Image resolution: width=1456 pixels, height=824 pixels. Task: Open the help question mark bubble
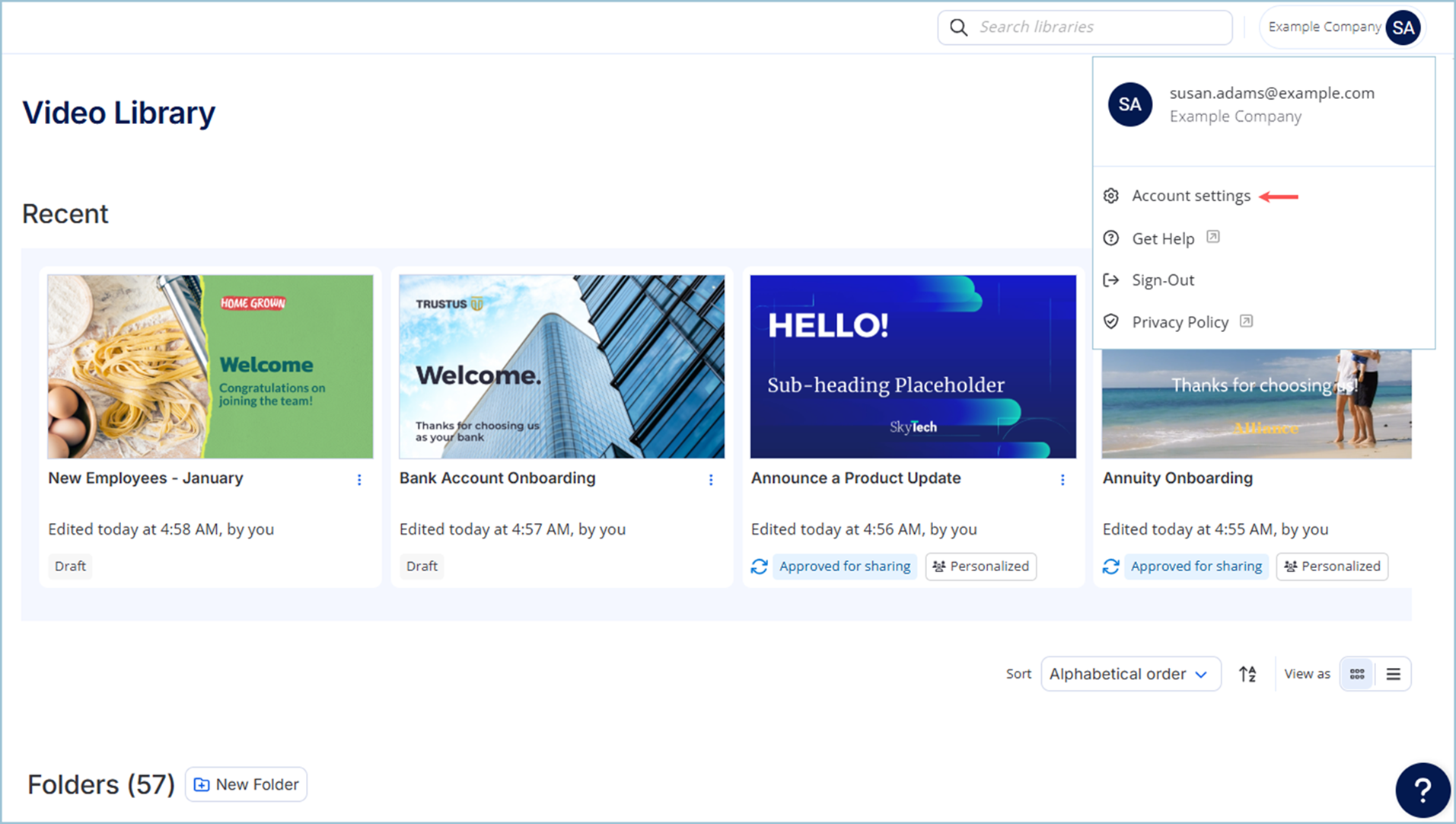click(1422, 790)
